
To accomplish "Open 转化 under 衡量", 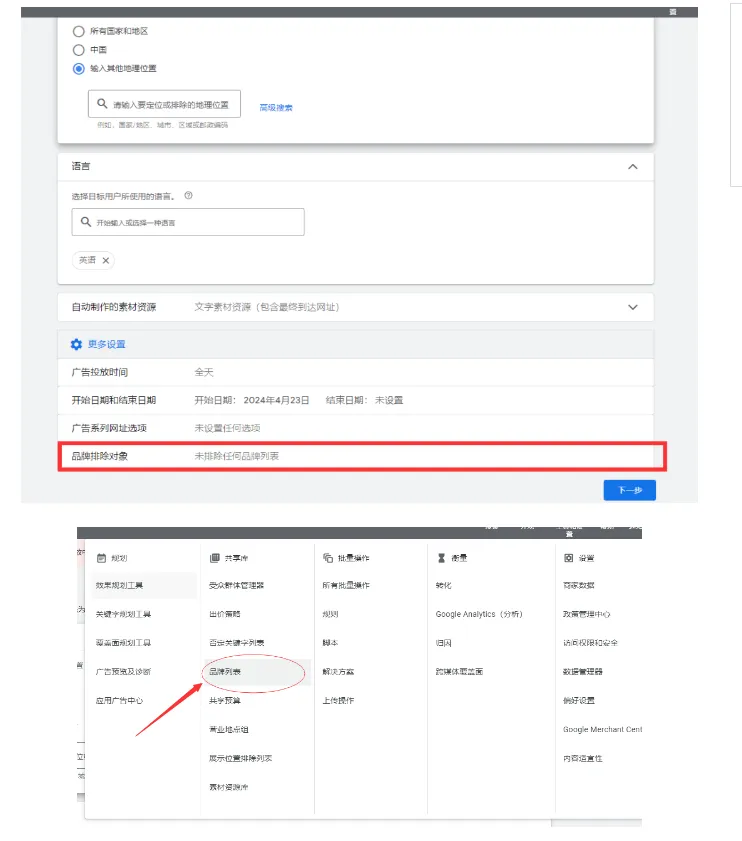I will pos(443,585).
